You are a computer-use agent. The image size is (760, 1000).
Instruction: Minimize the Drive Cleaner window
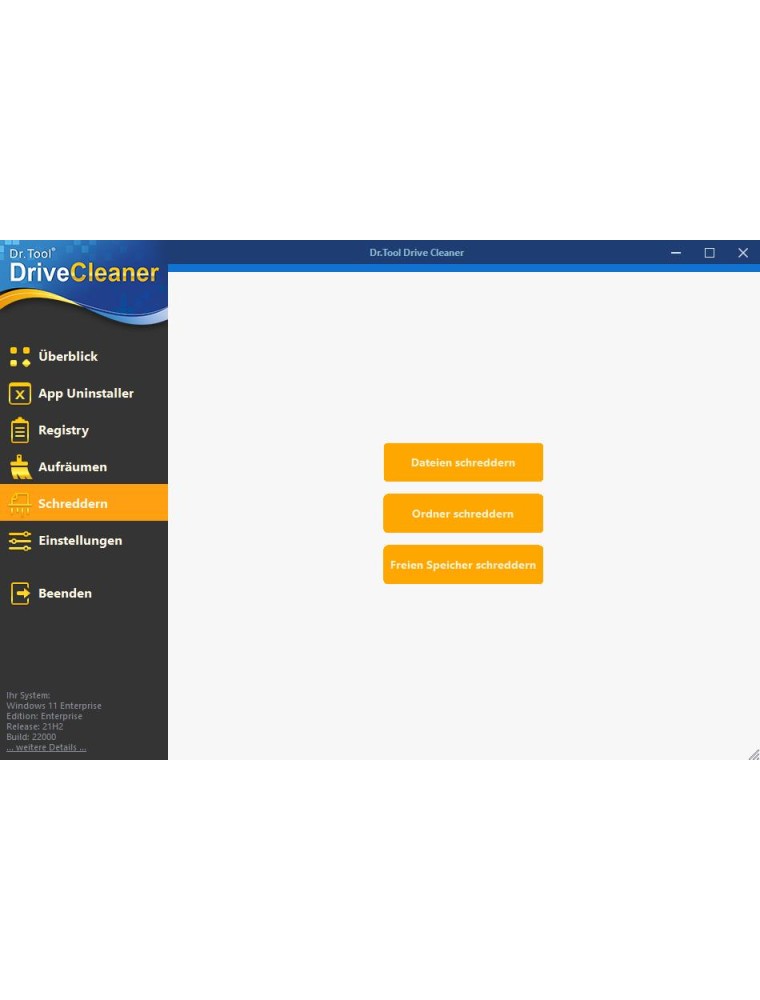pyautogui.click(x=676, y=253)
